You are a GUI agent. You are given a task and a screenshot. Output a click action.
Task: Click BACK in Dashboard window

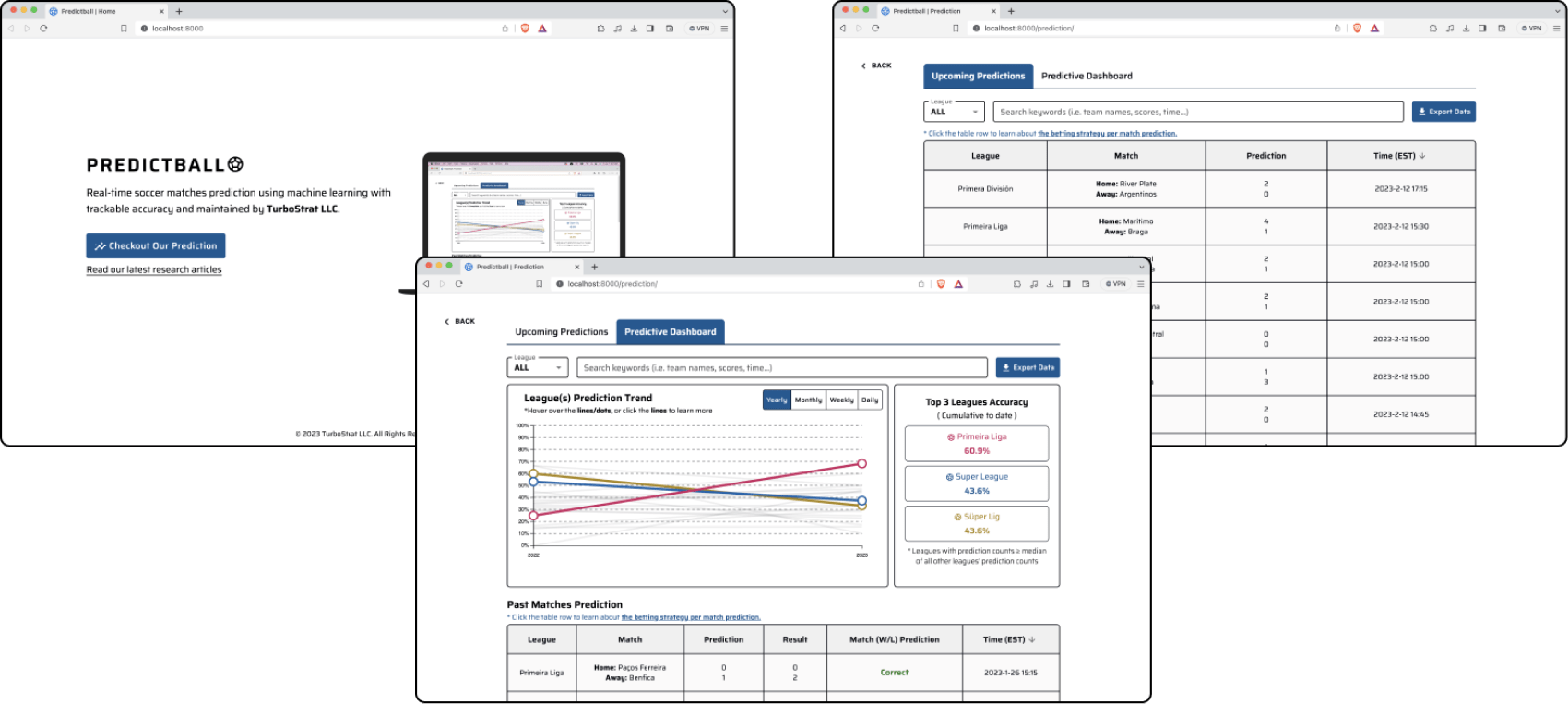coord(459,322)
